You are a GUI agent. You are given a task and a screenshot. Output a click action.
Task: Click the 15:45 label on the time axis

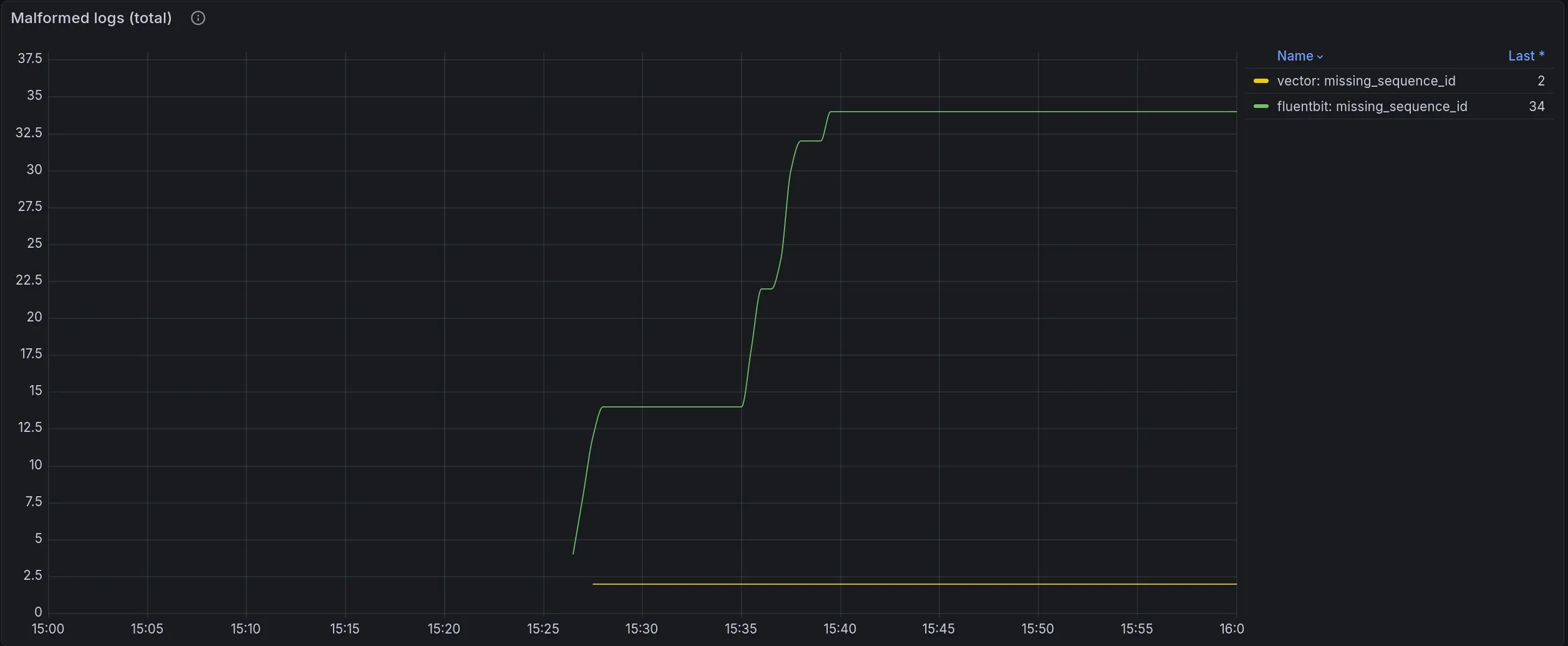pyautogui.click(x=938, y=629)
